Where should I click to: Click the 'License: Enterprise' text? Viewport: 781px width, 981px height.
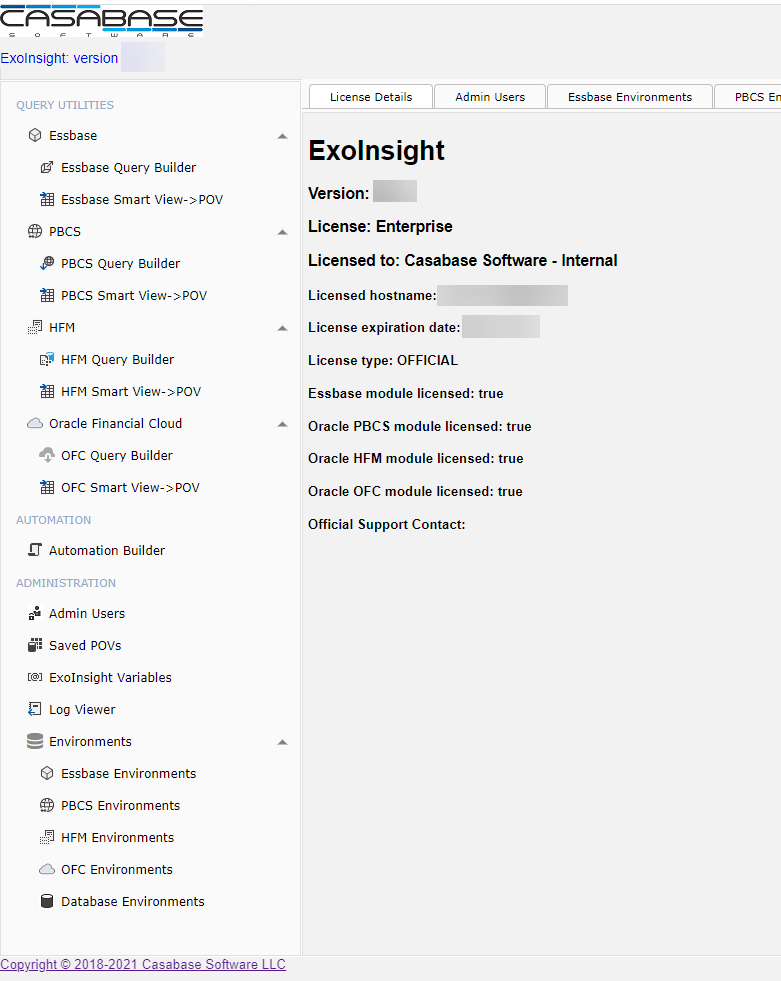pos(380,226)
